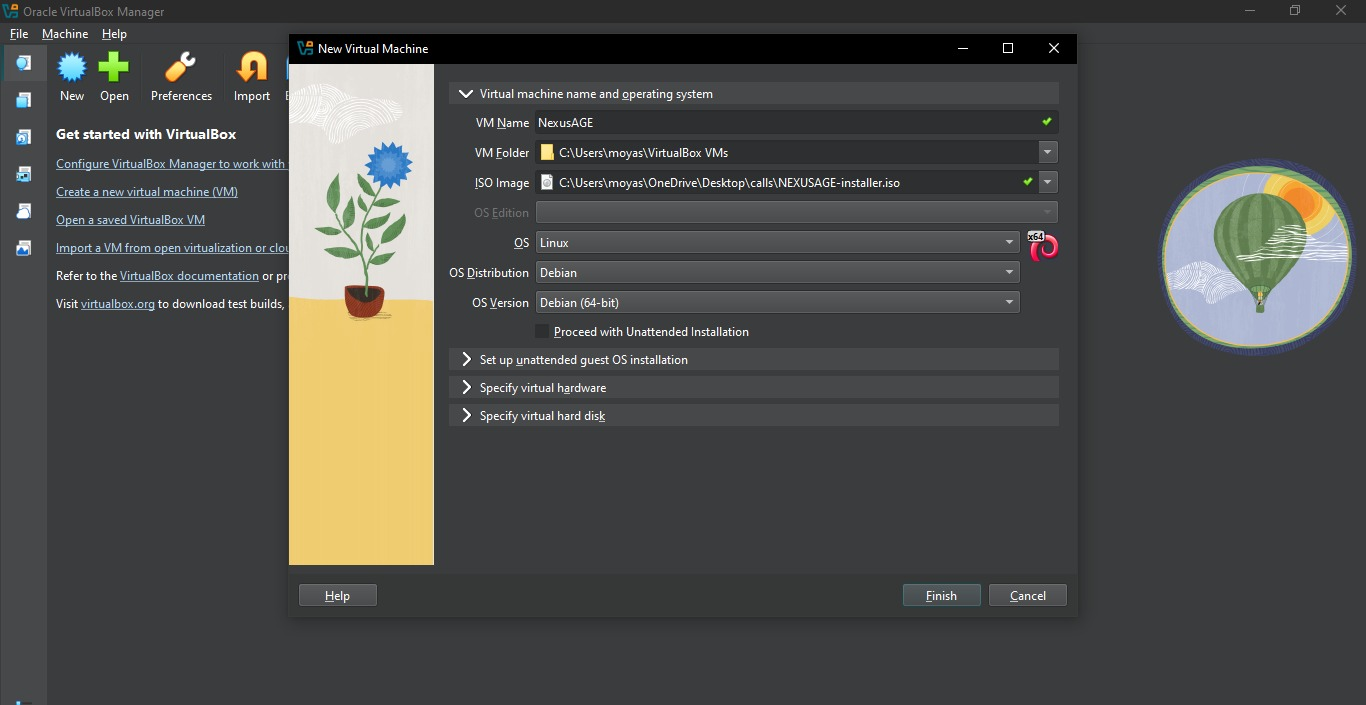The width and height of the screenshot is (1366, 705).
Task: Open Preferences via the wrench icon
Action: click(x=181, y=68)
